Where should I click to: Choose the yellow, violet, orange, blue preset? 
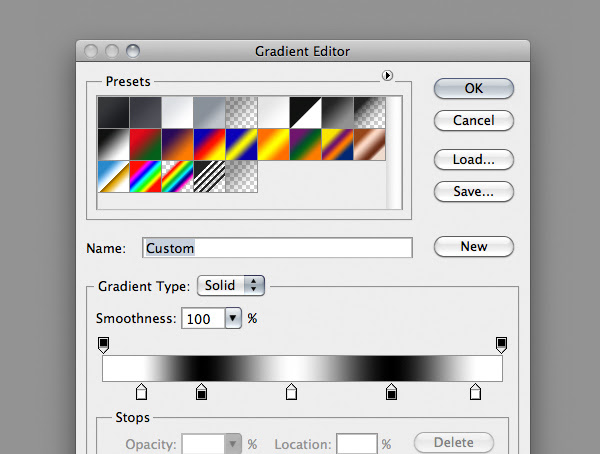tap(338, 144)
